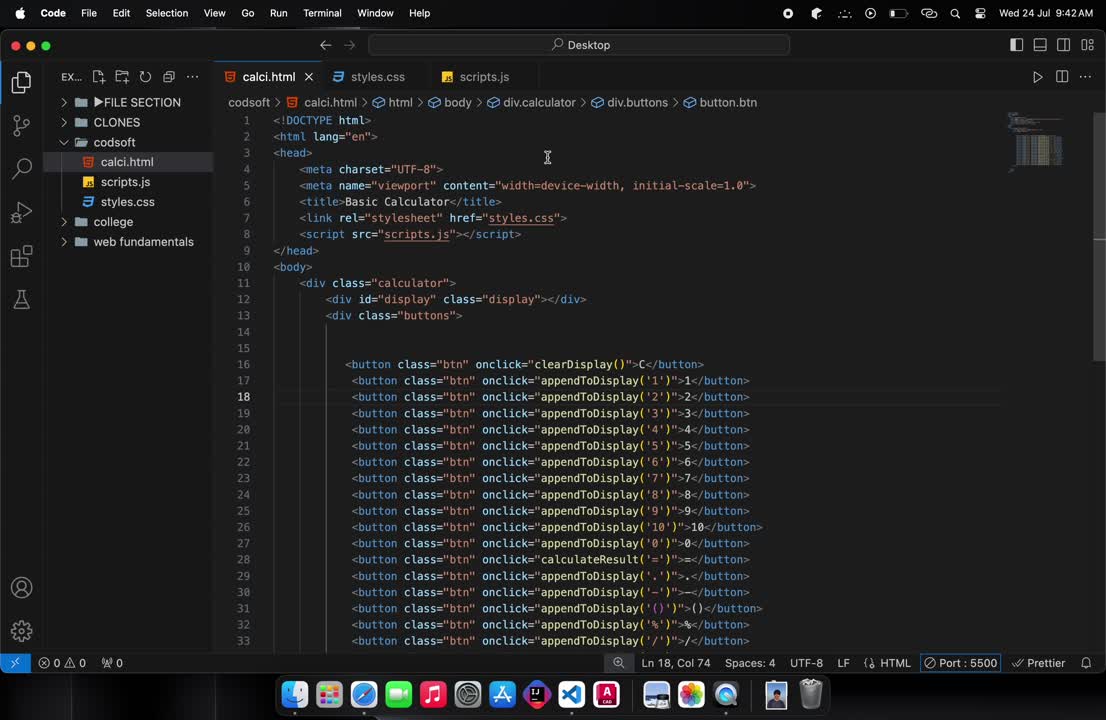Toggle the bottom panel visibility
Image resolution: width=1106 pixels, height=720 pixels.
[1040, 45]
